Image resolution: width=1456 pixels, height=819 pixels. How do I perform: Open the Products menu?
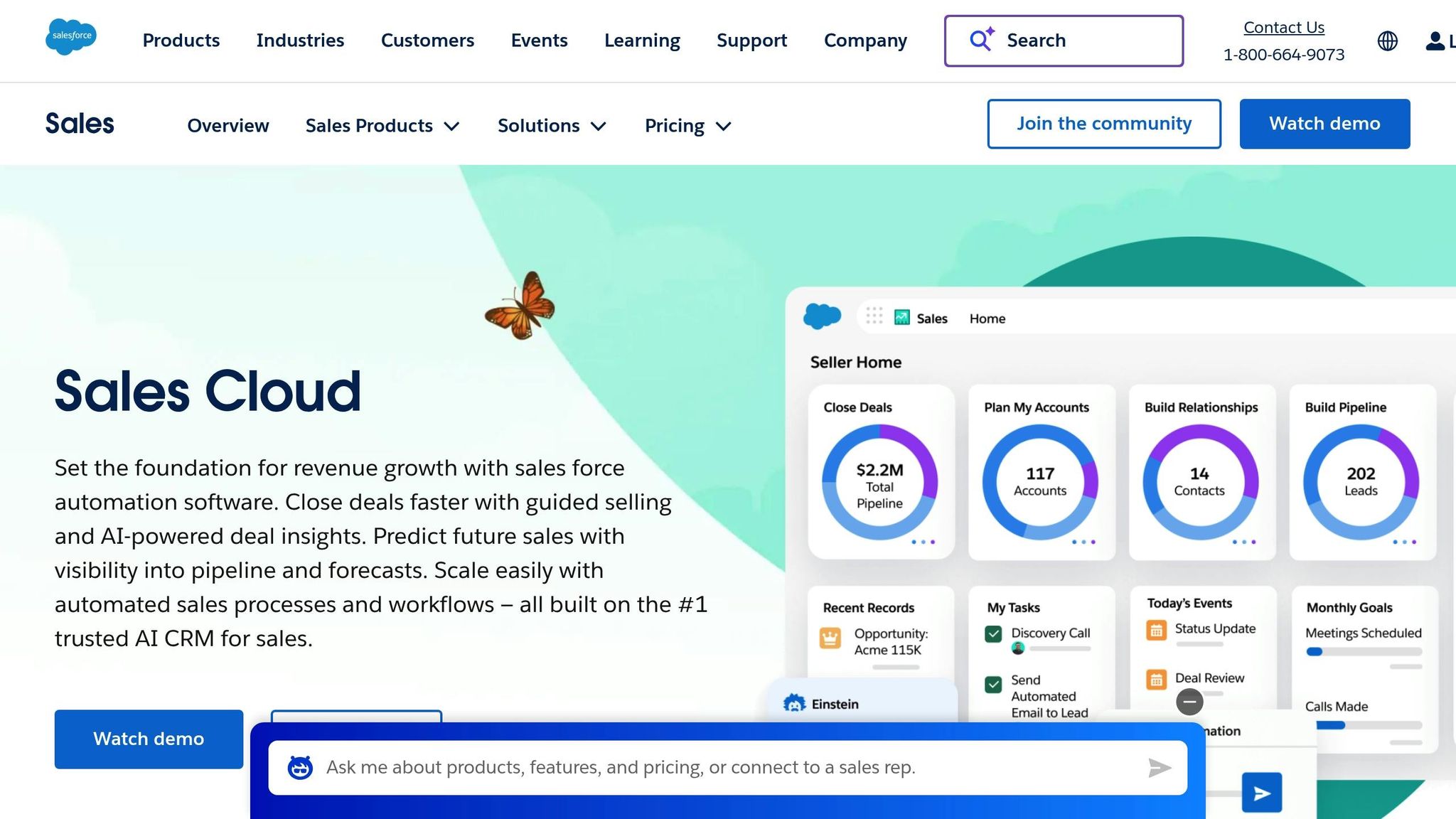tap(181, 41)
